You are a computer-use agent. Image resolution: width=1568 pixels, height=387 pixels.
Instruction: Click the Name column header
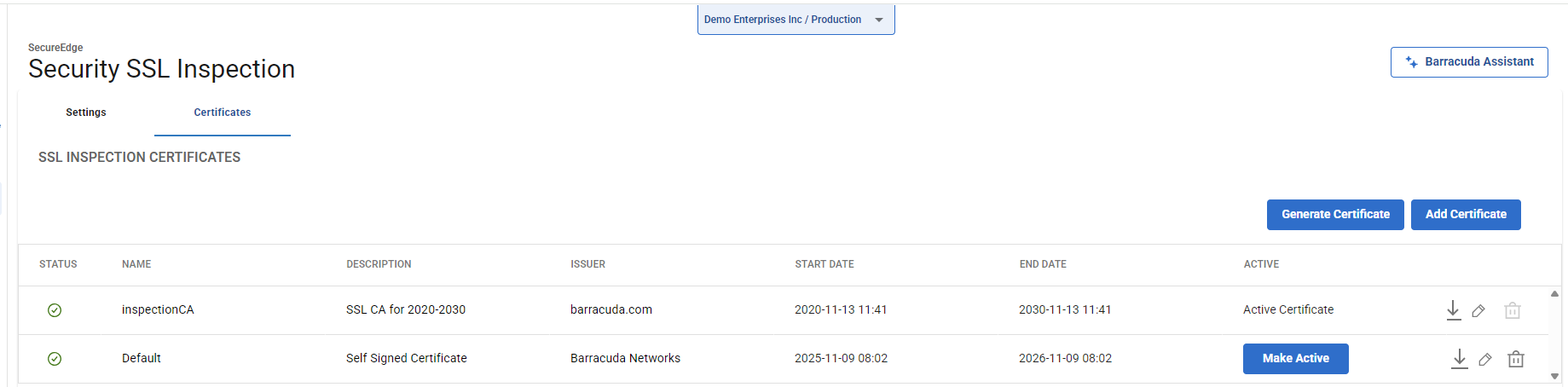point(136,264)
